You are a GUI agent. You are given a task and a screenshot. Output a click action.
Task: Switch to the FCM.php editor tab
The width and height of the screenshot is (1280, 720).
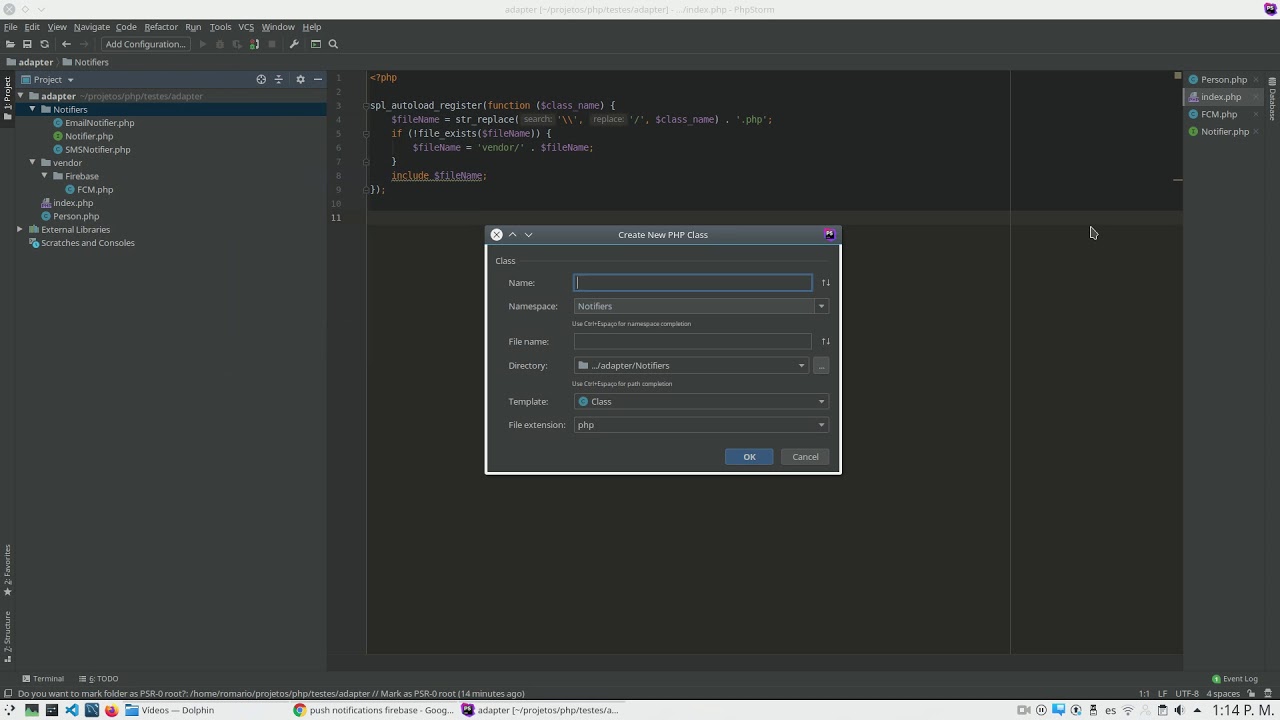click(1218, 114)
